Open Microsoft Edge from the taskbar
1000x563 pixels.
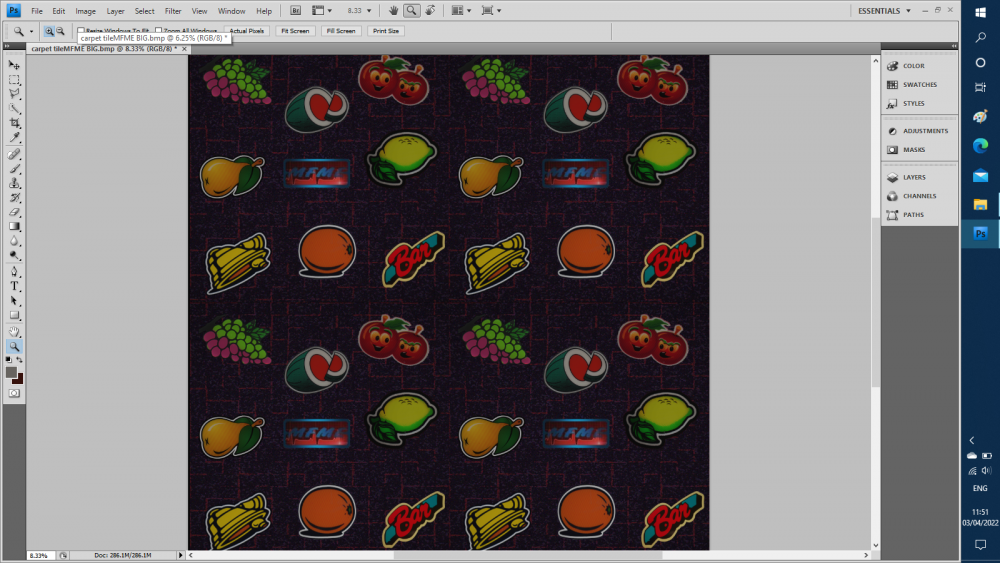tap(980, 146)
